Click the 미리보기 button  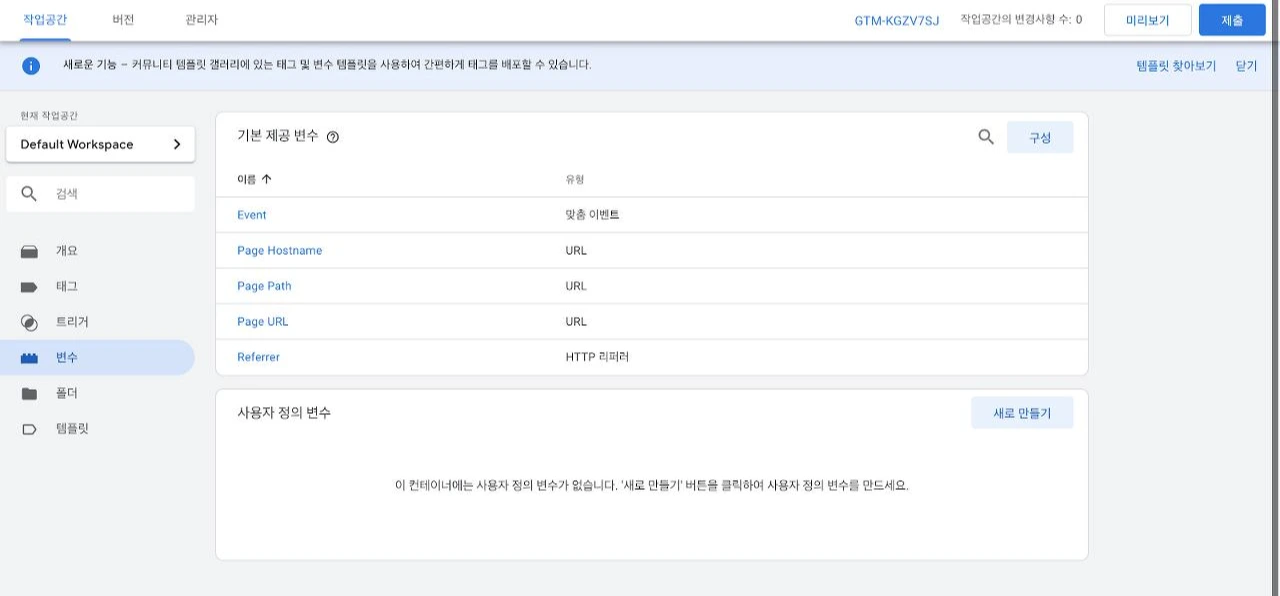click(1148, 20)
